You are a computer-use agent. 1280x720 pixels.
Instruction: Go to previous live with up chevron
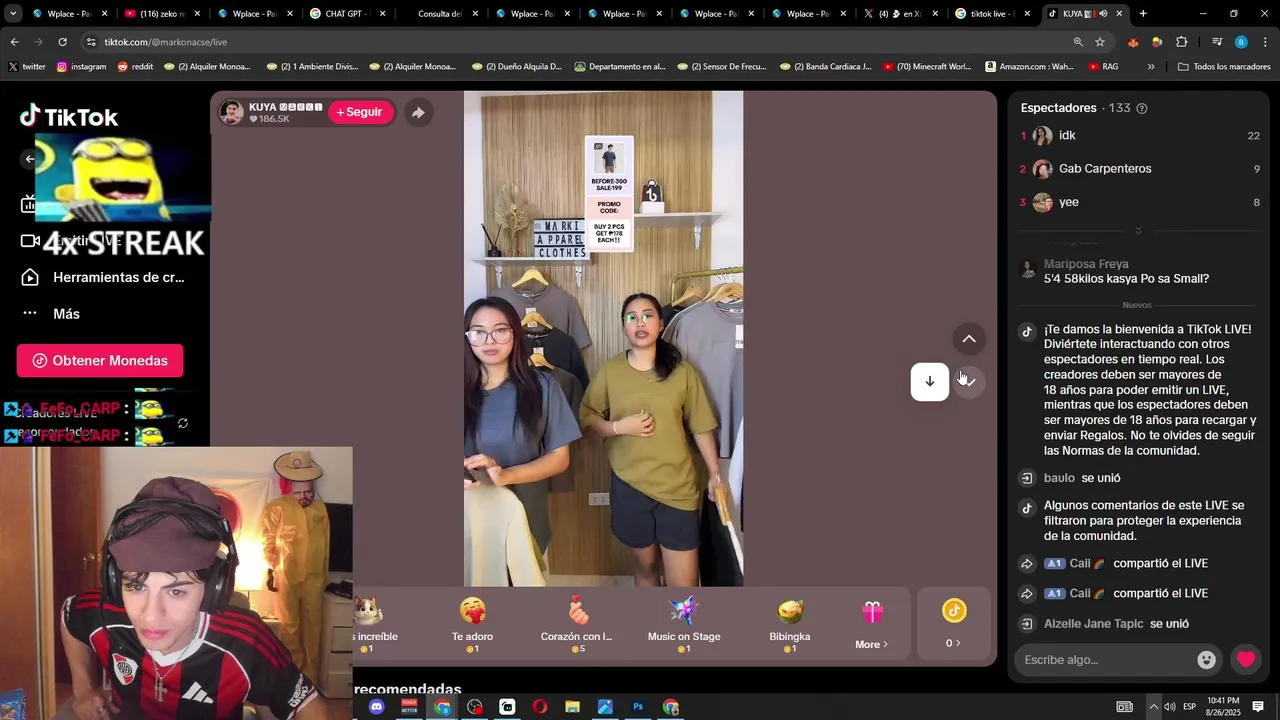tap(969, 339)
